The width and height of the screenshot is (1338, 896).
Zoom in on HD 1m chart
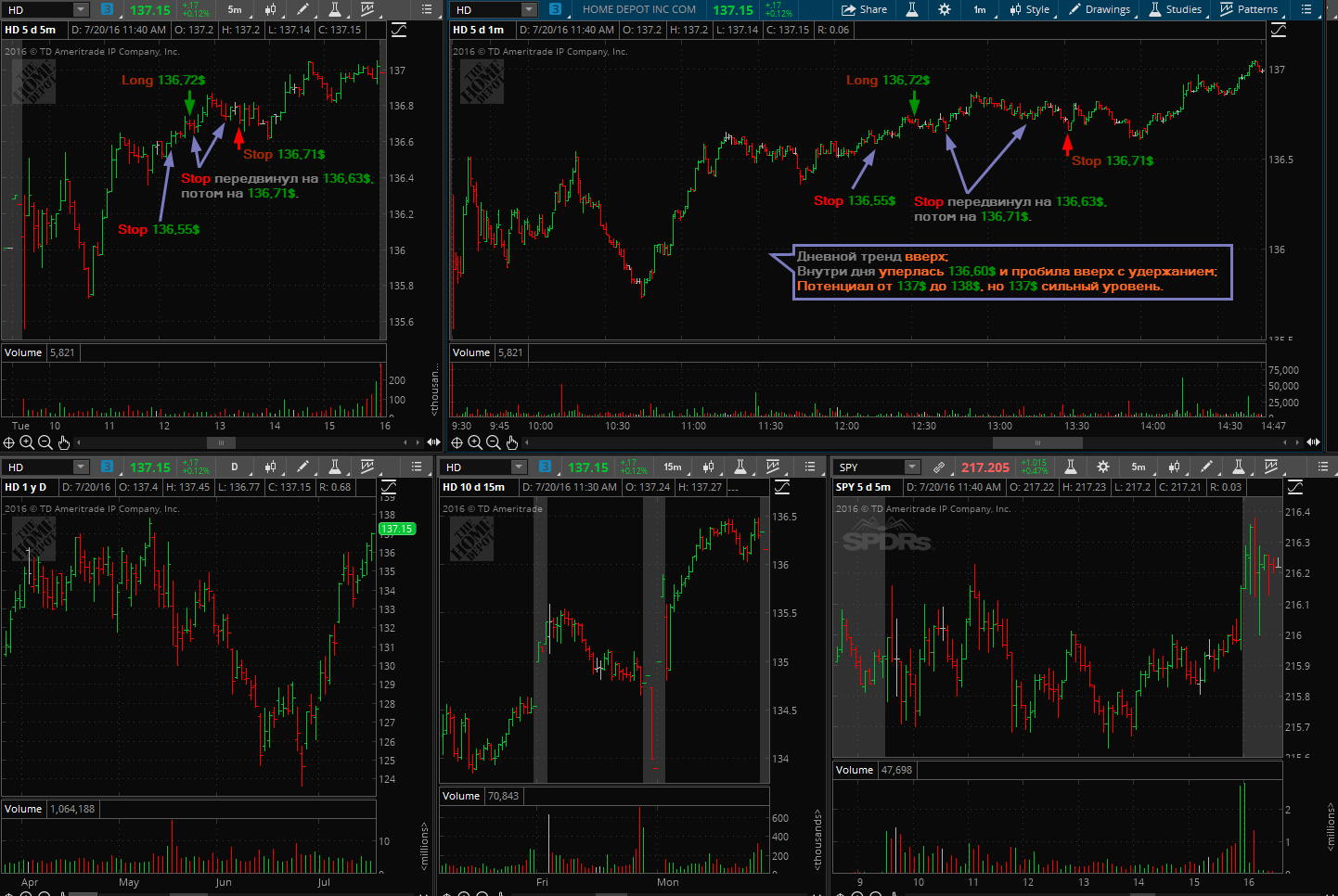pos(474,442)
